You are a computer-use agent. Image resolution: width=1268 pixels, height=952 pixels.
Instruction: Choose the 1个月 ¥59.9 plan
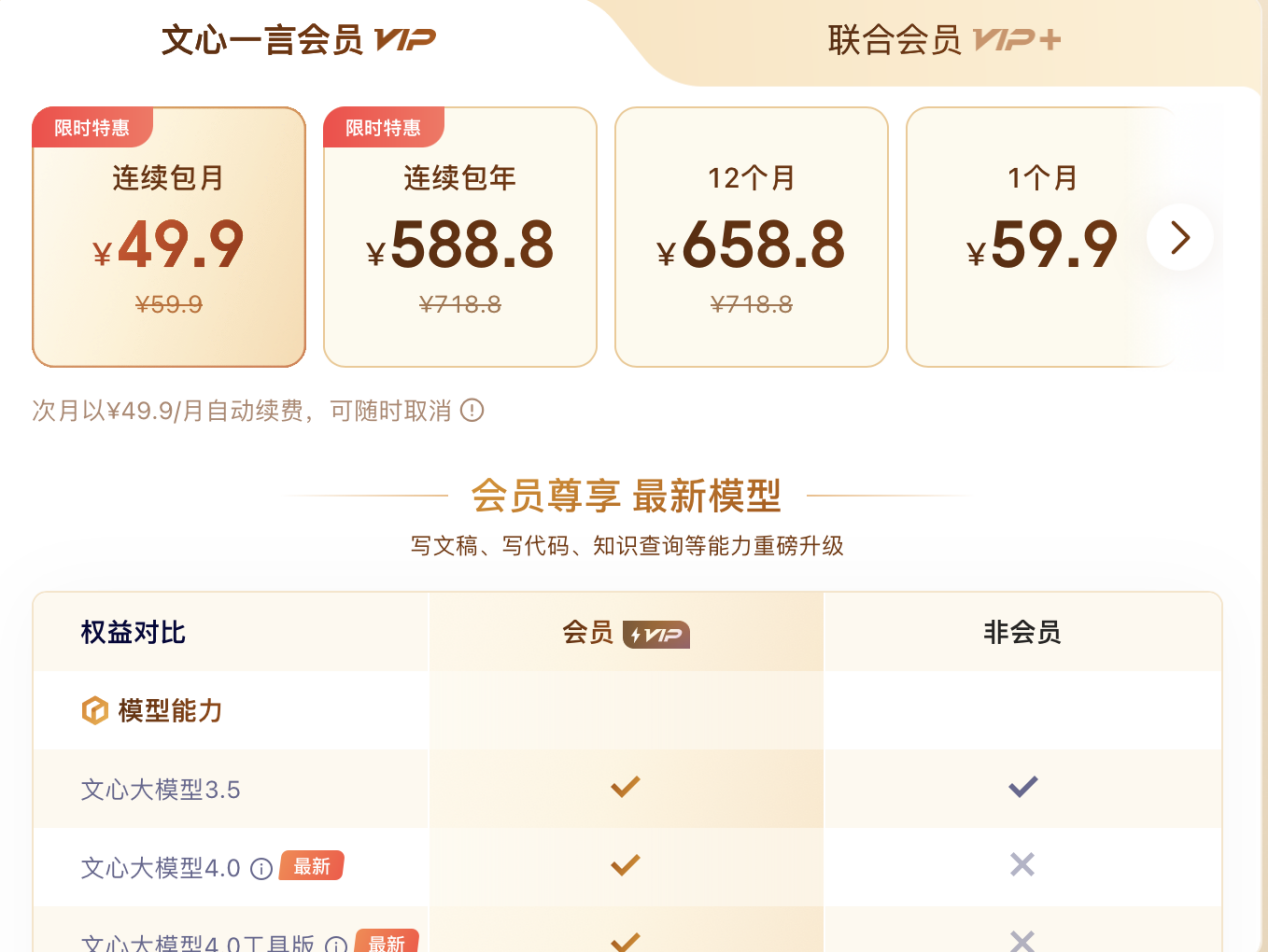coord(1042,237)
